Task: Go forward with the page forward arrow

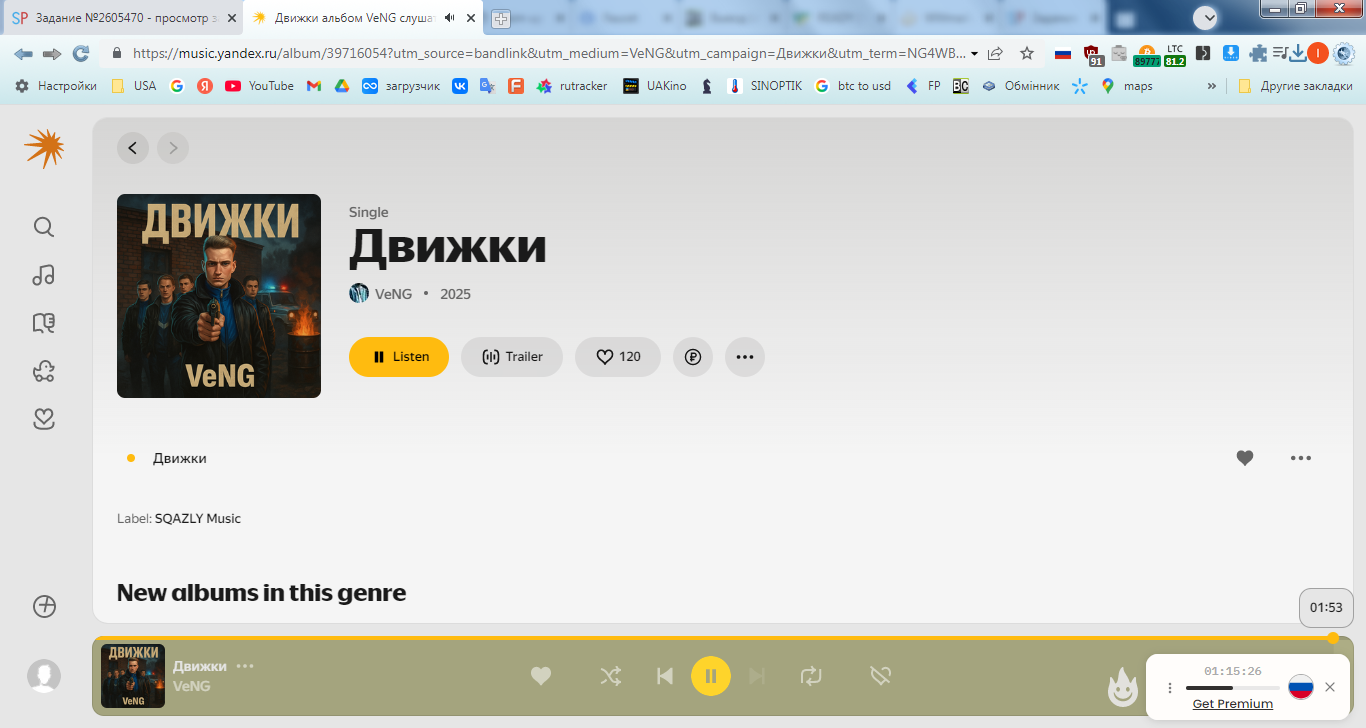Action: tap(173, 149)
